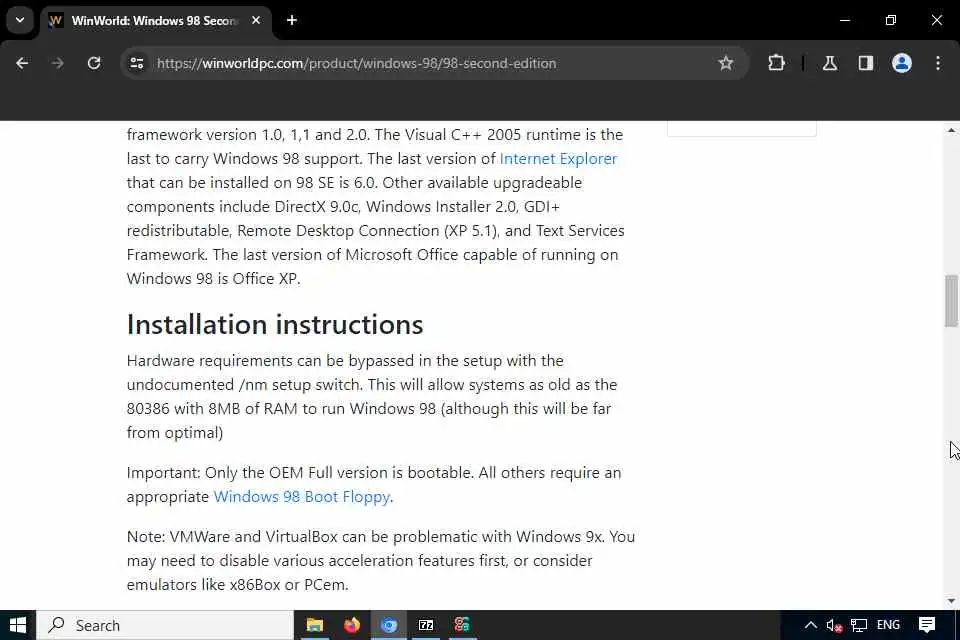Open the last pinned taskbar app

point(462,625)
